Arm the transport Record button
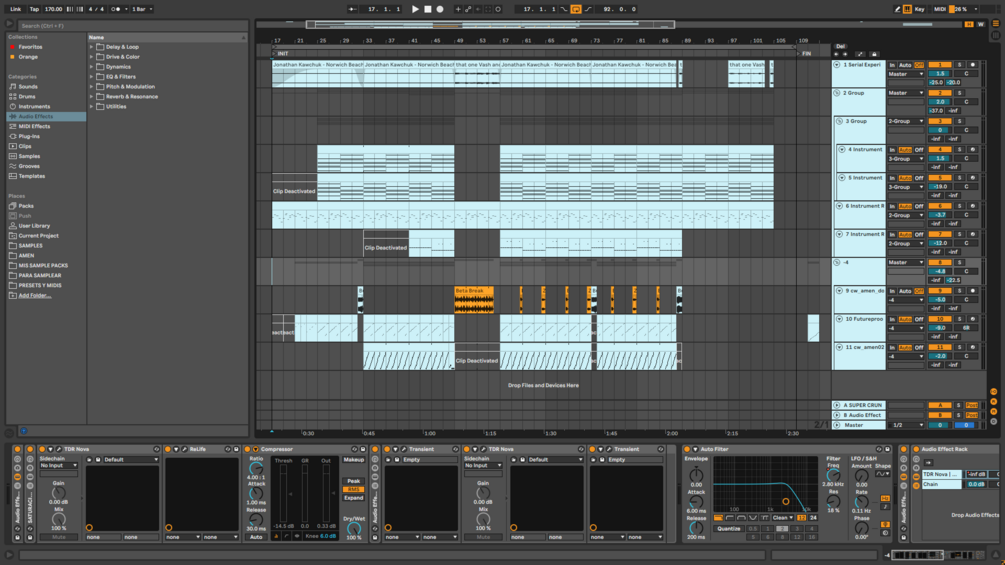1005x565 pixels. point(440,9)
